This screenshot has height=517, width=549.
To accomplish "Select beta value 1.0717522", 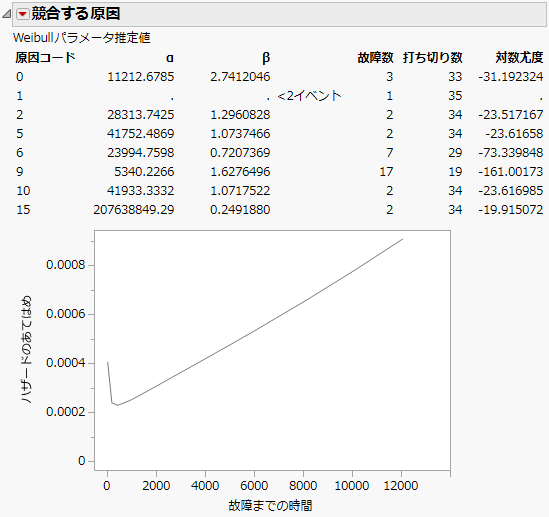I will (240, 190).
